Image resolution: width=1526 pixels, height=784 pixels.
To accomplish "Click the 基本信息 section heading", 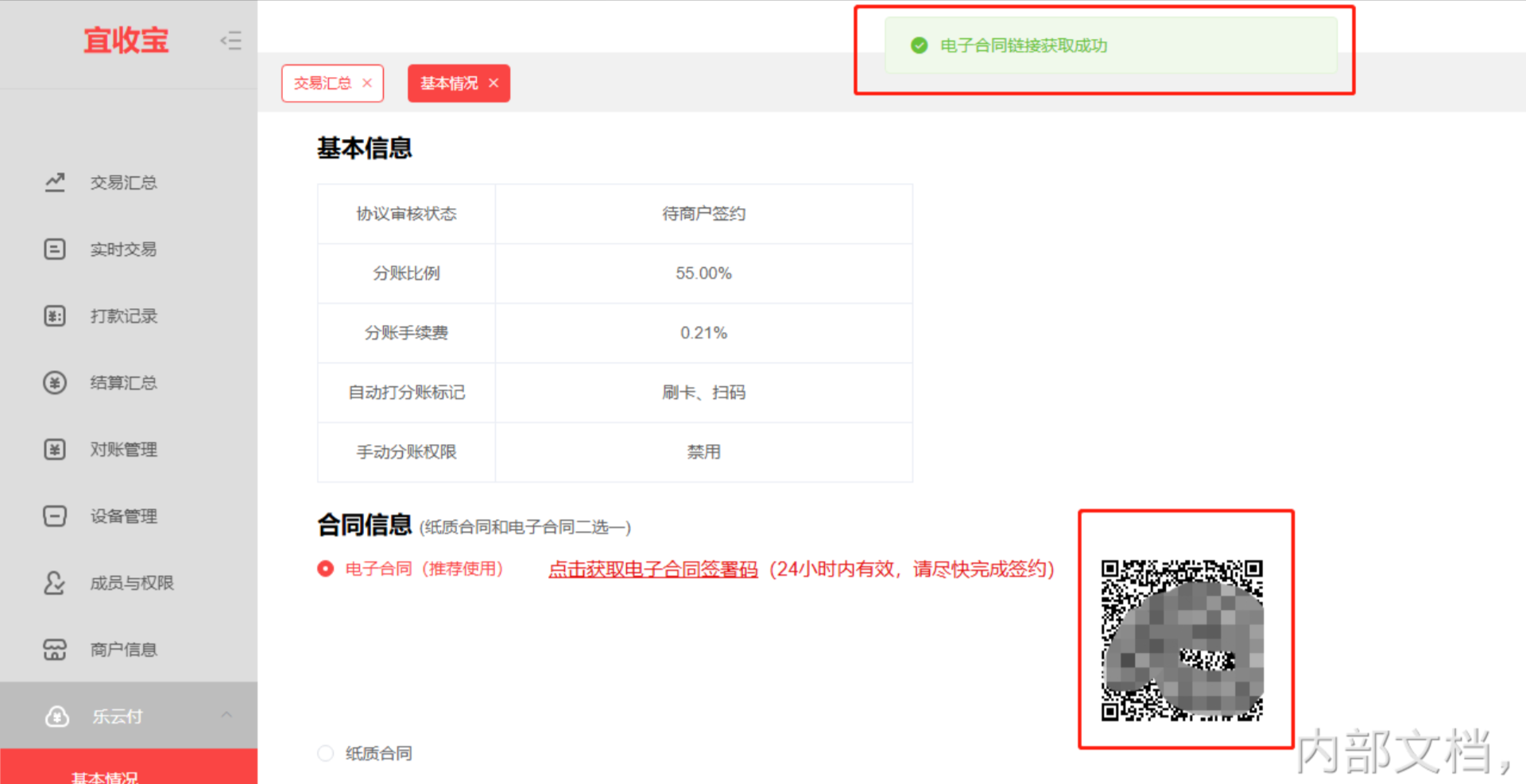I will point(365,148).
